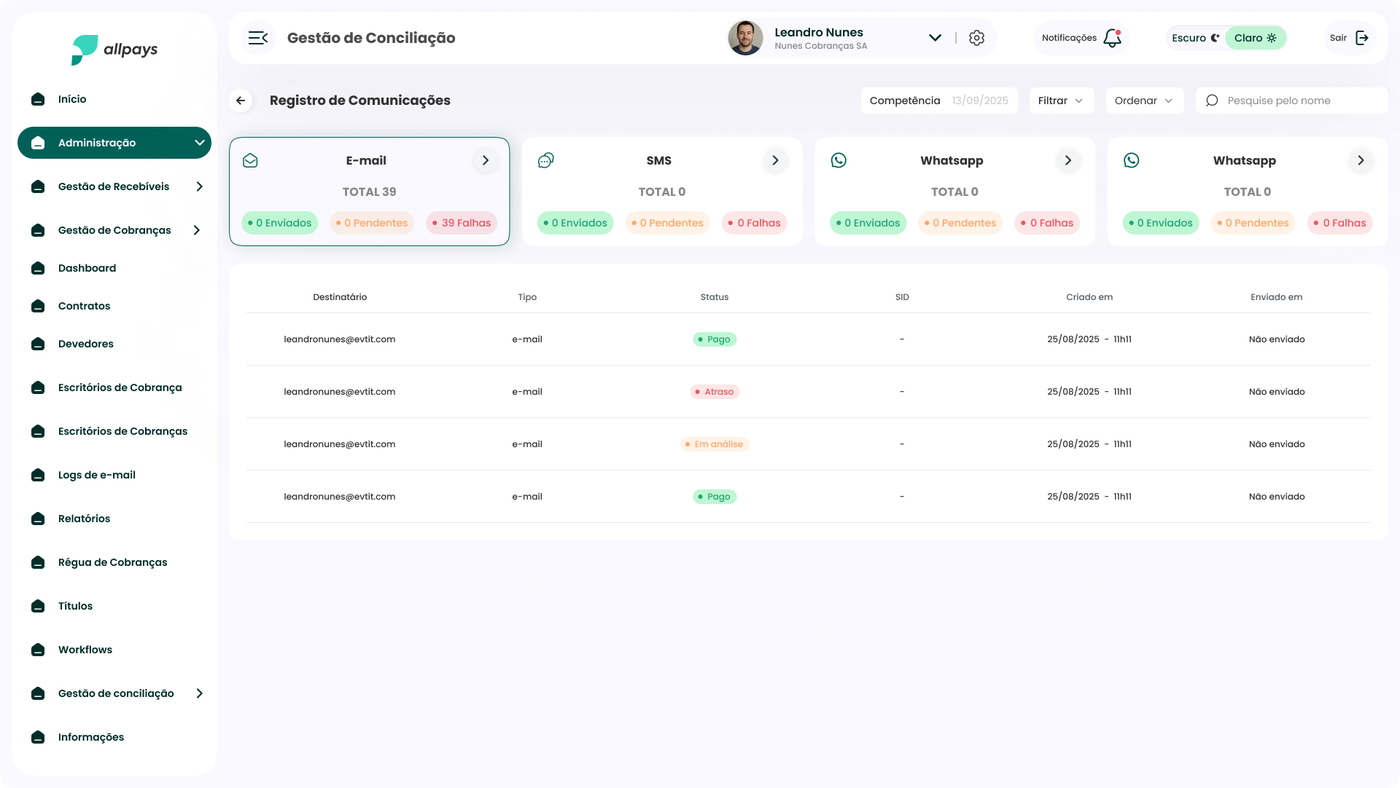Viewport: 1400px width, 788px height.
Task: Focus the Pesquise pelo nome search field
Action: (x=1292, y=101)
